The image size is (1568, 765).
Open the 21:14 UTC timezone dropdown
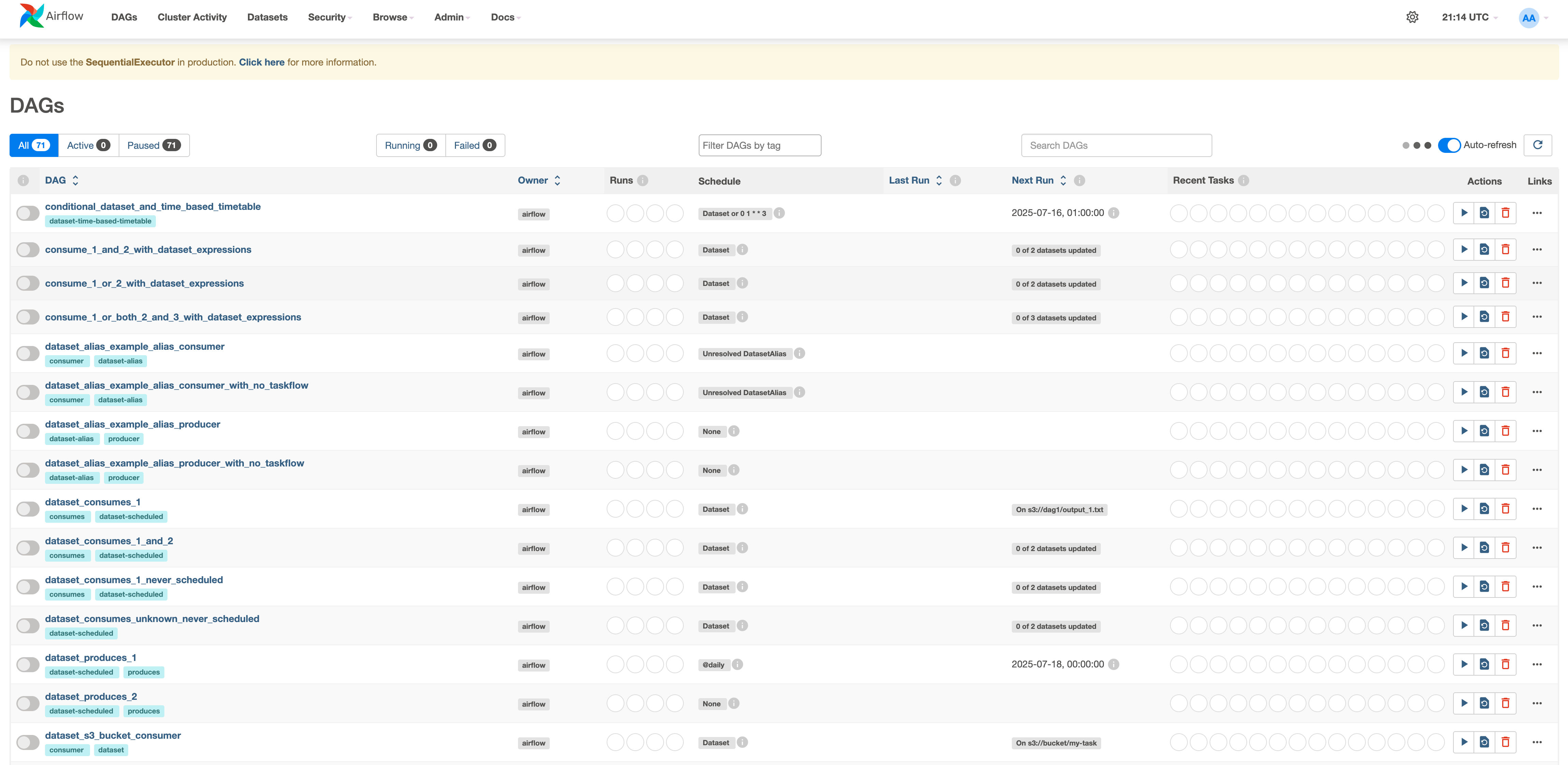tap(1469, 17)
